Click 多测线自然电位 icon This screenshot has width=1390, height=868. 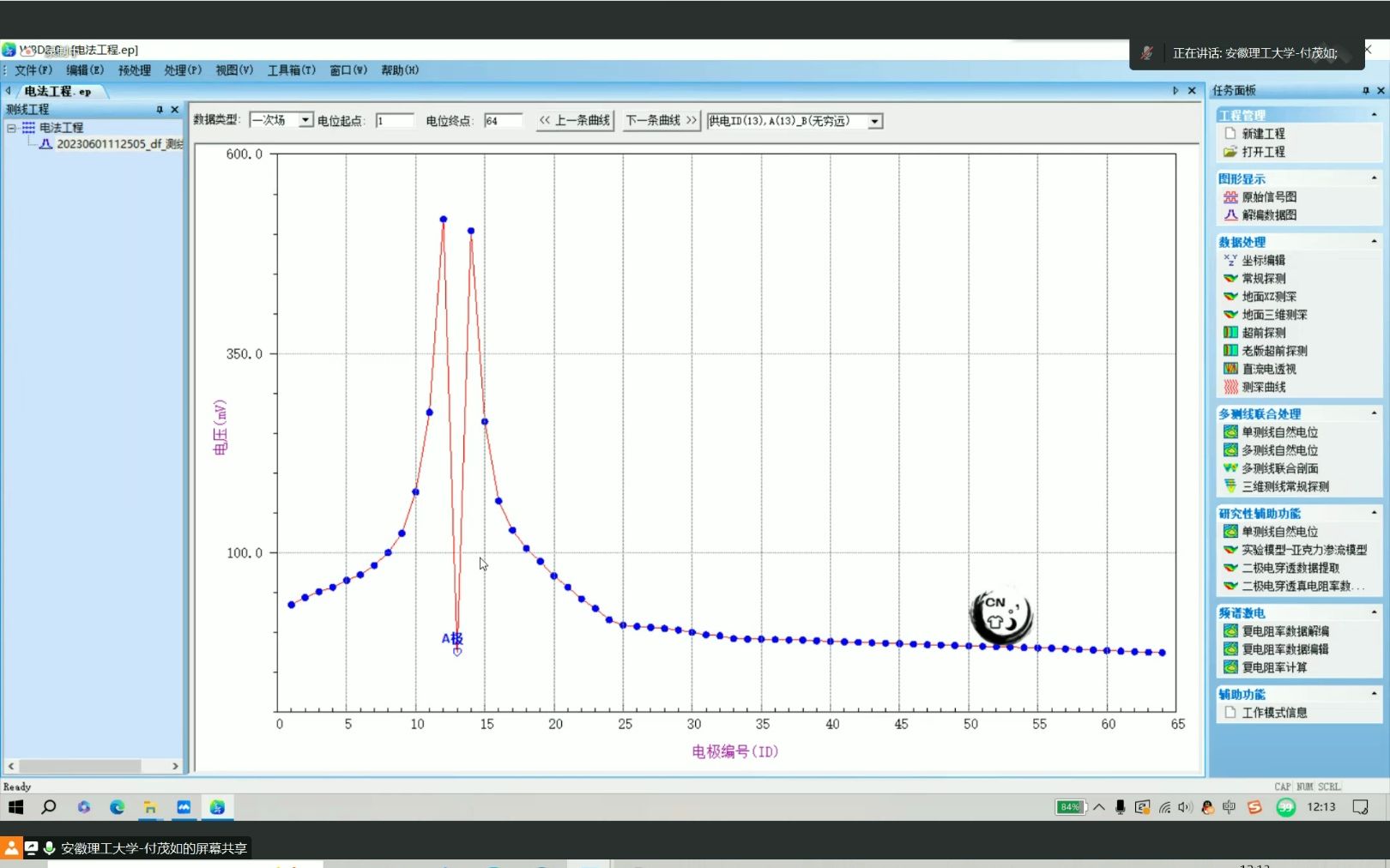(x=1230, y=450)
